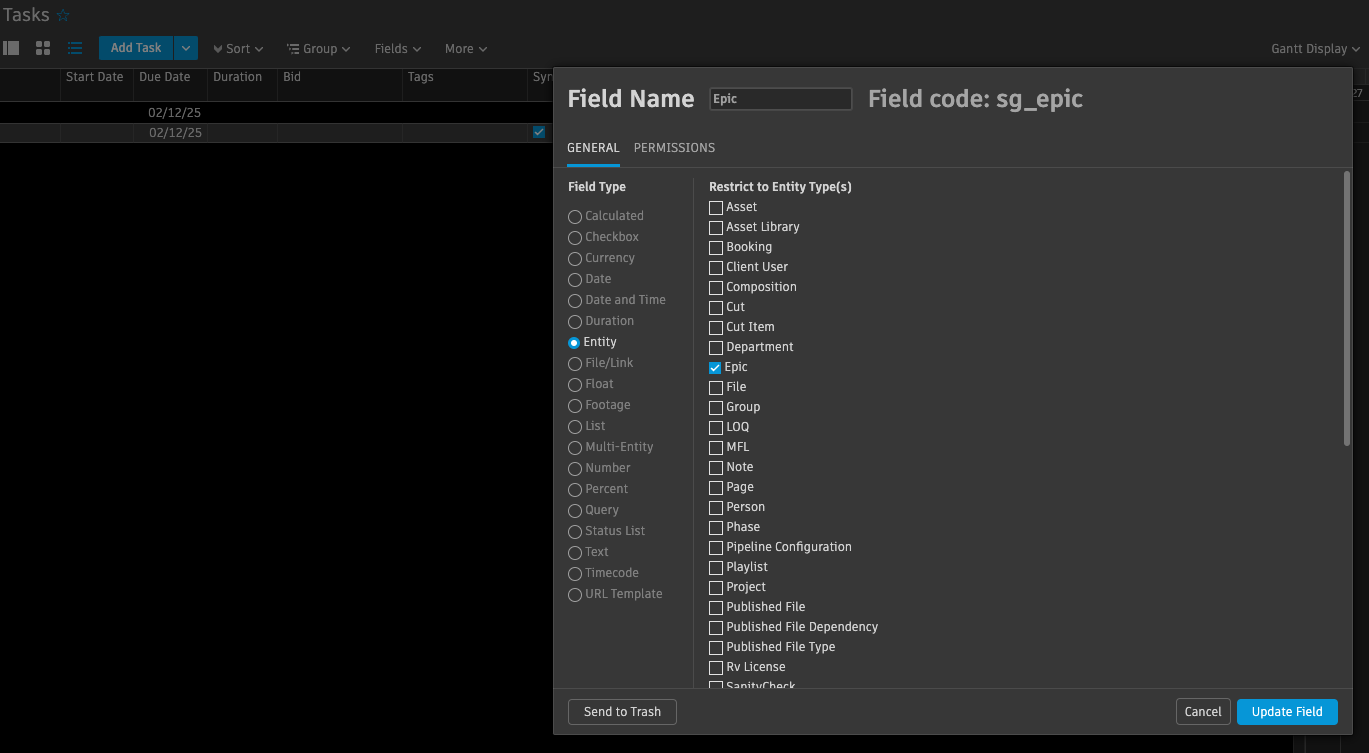Check the Asset entity type
Image resolution: width=1369 pixels, height=753 pixels.
[x=716, y=207]
